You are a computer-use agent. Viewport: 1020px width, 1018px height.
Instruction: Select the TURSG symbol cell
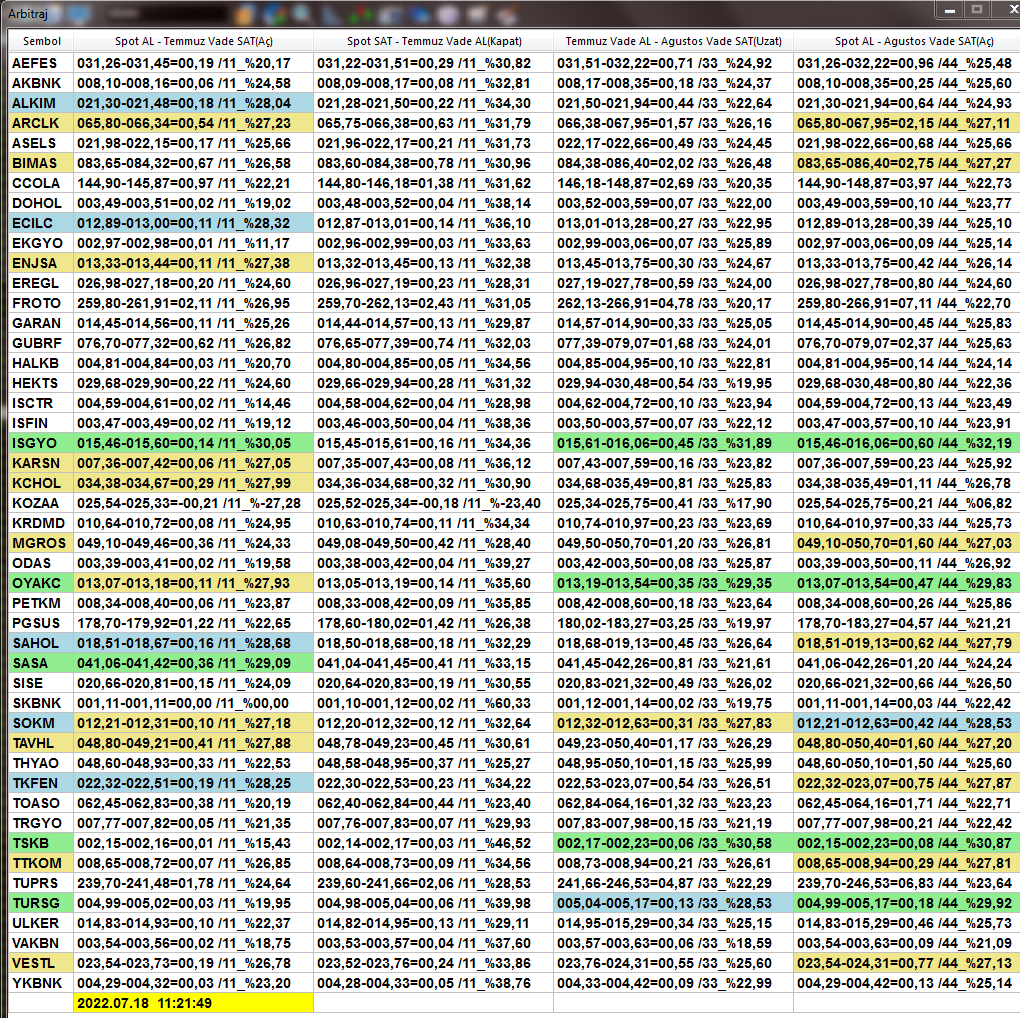click(41, 904)
